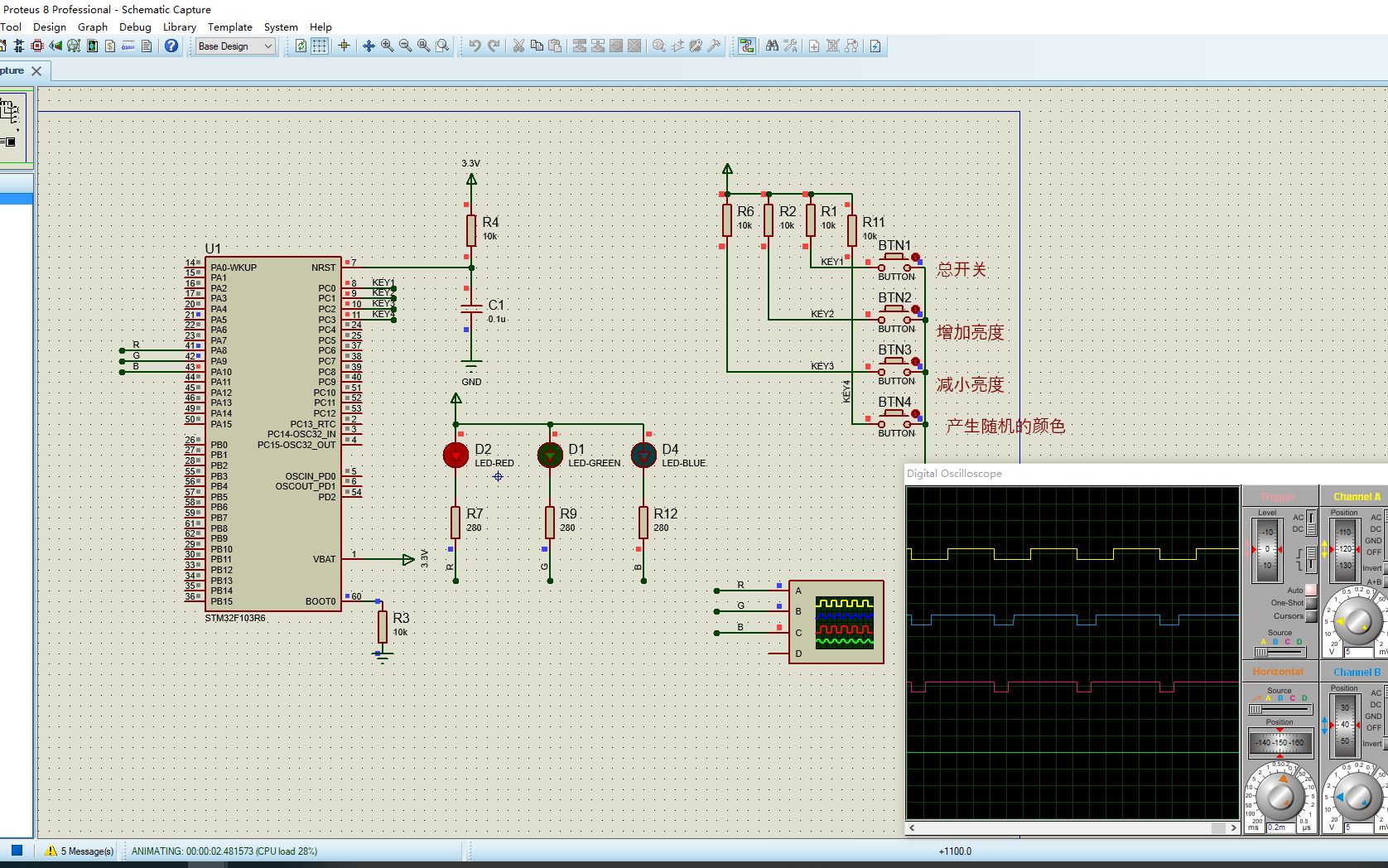Open the Help icon in toolbar
The image size is (1388, 868).
click(171, 46)
